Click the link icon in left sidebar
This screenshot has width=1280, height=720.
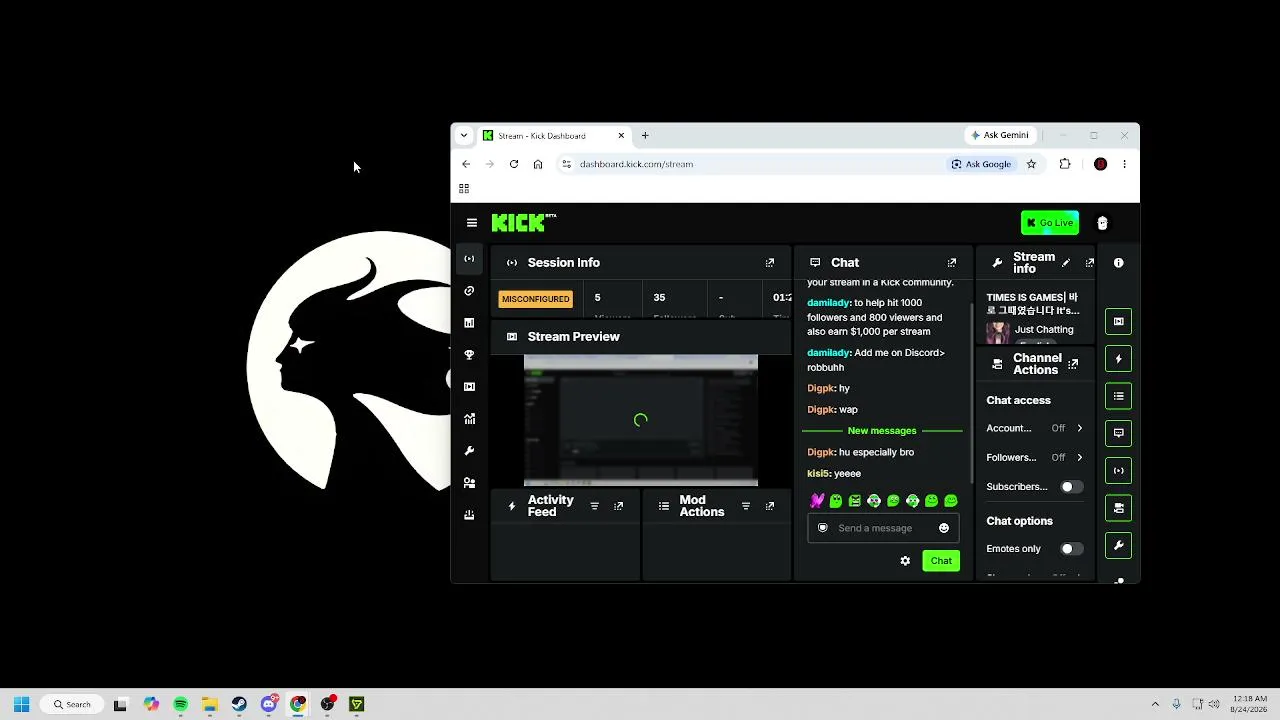tap(469, 291)
